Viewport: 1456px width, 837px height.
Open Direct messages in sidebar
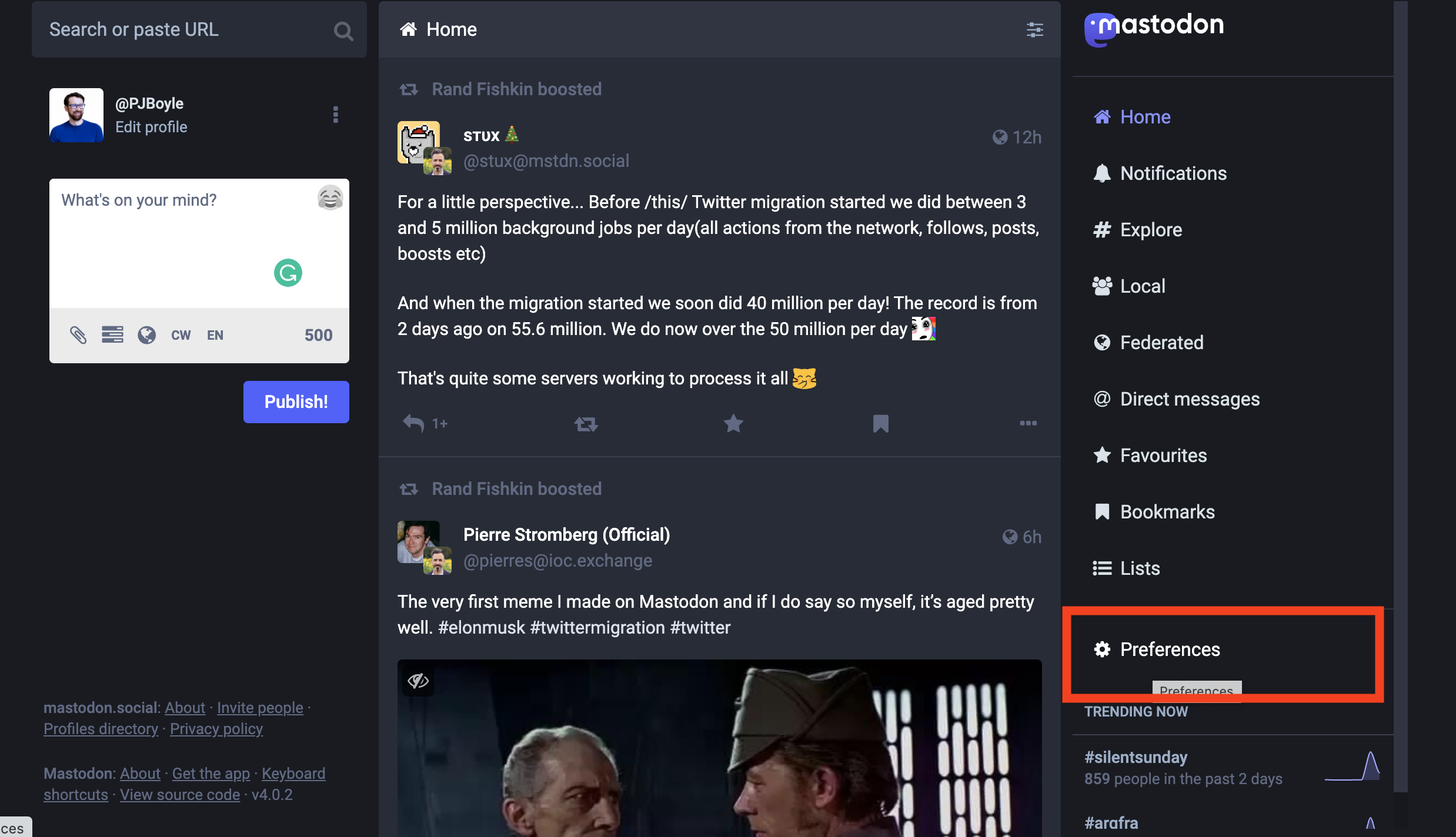(1189, 399)
